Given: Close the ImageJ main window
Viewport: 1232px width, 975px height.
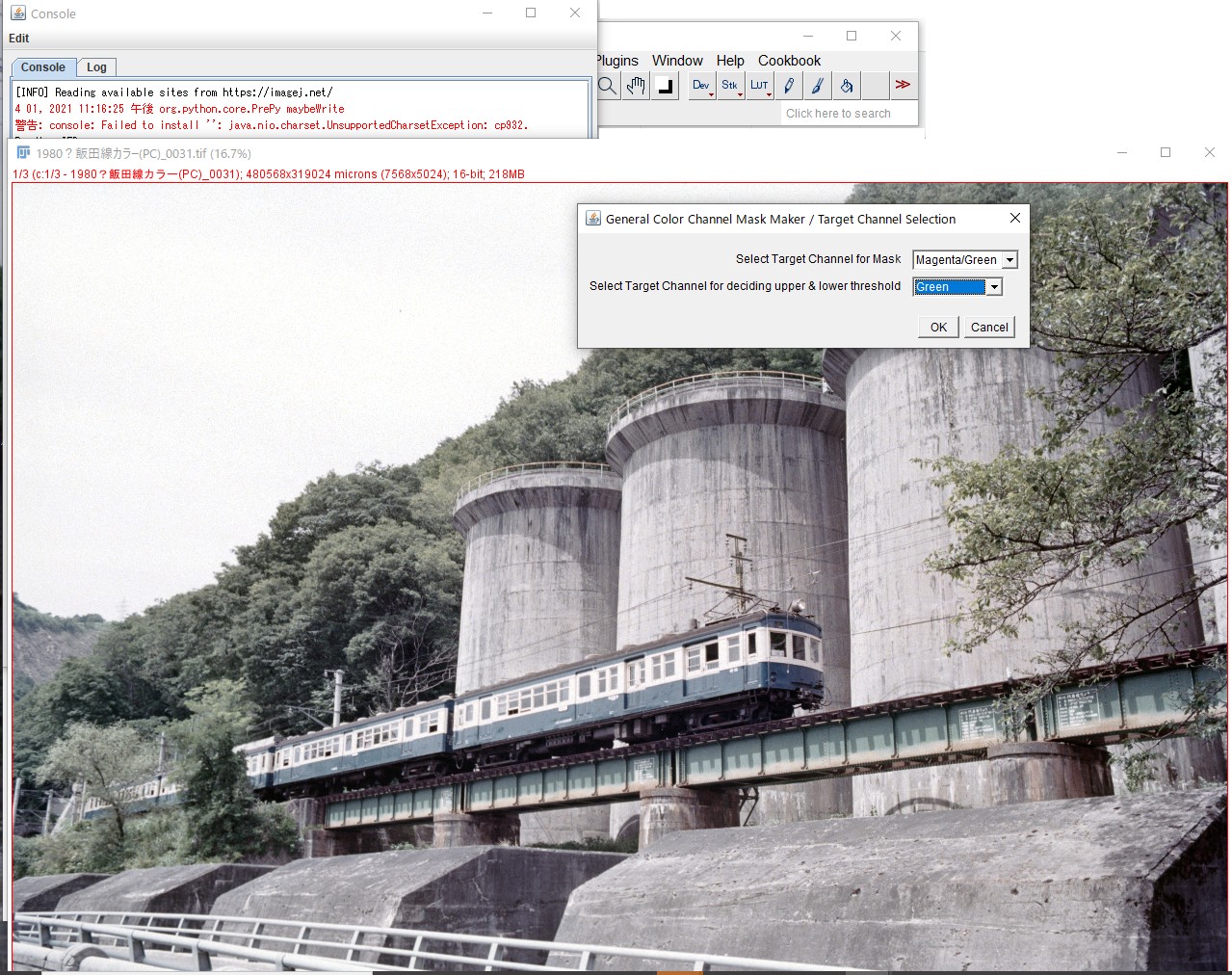Looking at the screenshot, I should click(x=896, y=36).
